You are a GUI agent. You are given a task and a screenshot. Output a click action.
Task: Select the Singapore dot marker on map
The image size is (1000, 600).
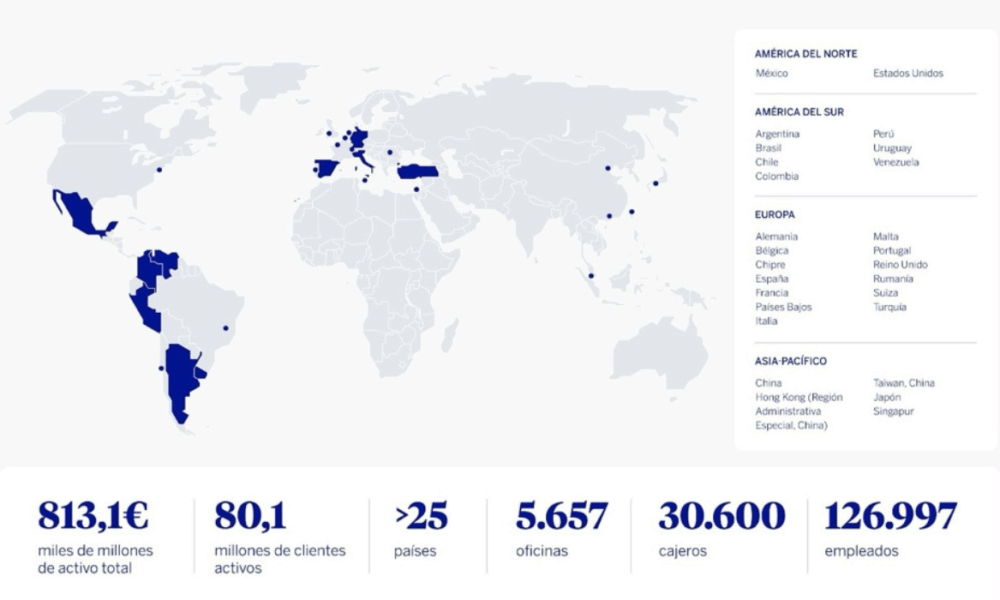pos(590,276)
